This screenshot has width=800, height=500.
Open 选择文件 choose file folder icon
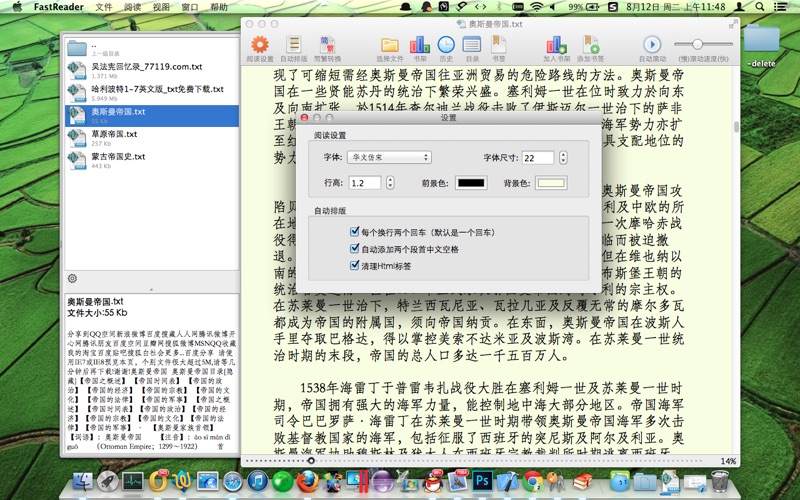pyautogui.click(x=390, y=45)
